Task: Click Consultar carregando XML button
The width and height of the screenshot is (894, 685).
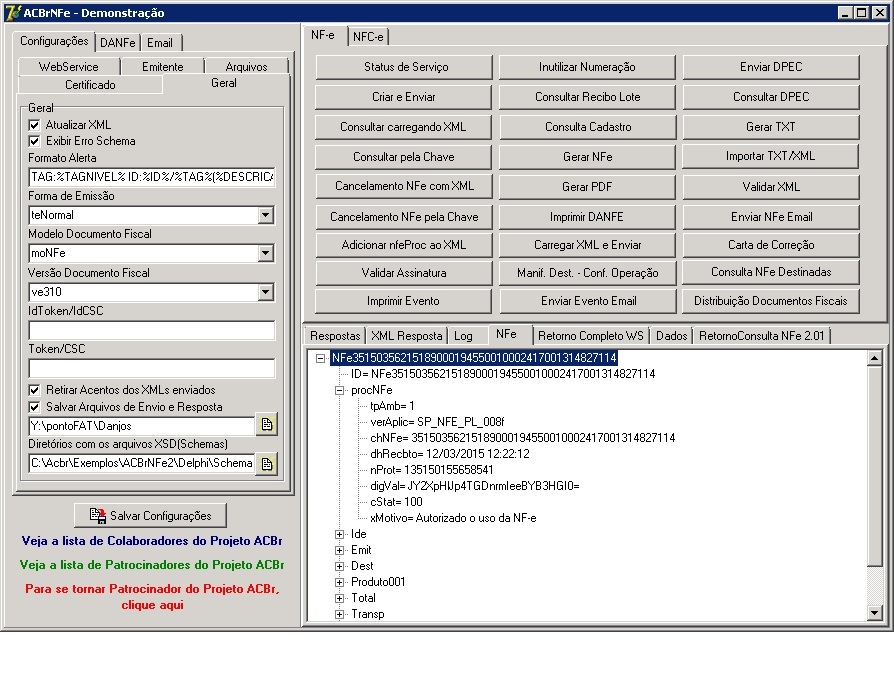Action: (404, 127)
